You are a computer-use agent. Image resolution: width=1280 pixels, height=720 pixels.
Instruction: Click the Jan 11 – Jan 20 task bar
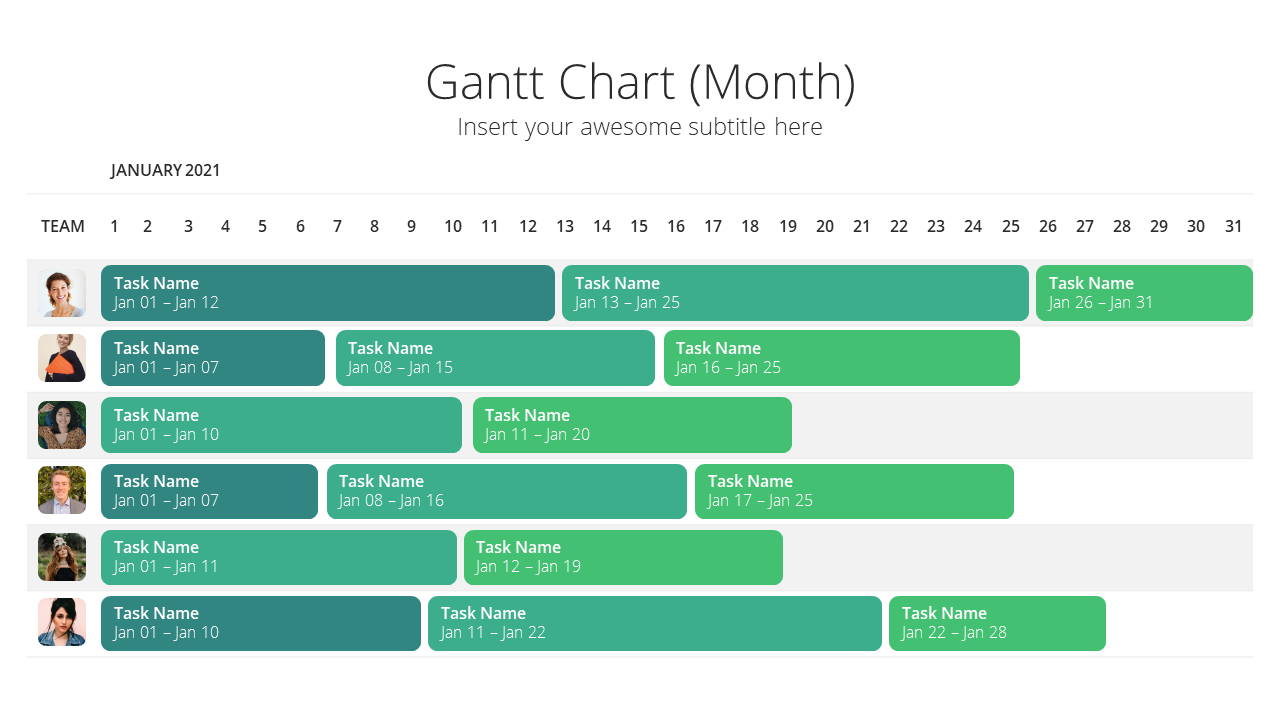click(632, 425)
